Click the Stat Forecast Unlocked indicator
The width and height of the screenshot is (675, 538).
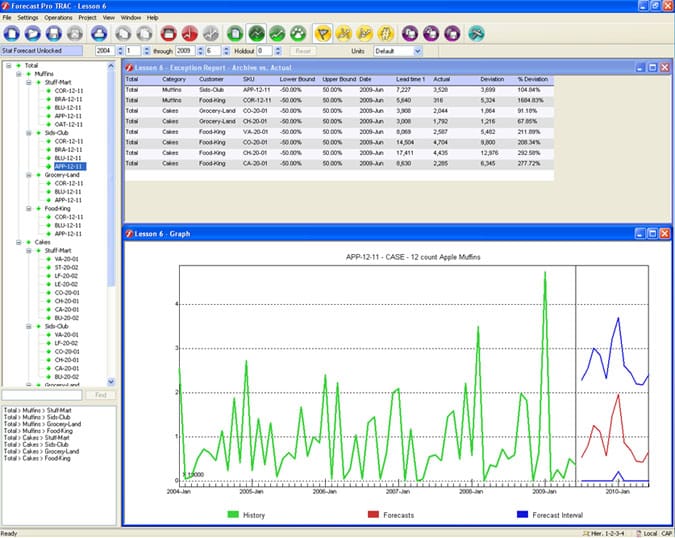pos(42,51)
